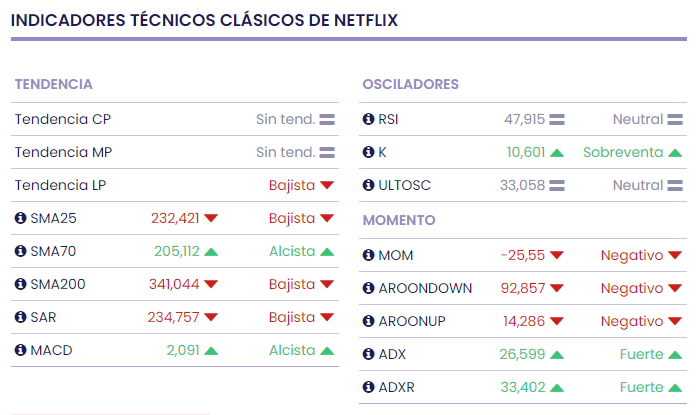697x415 pixels.
Task: Click red down arrow in Tendencia LP row
Action: 326,186
